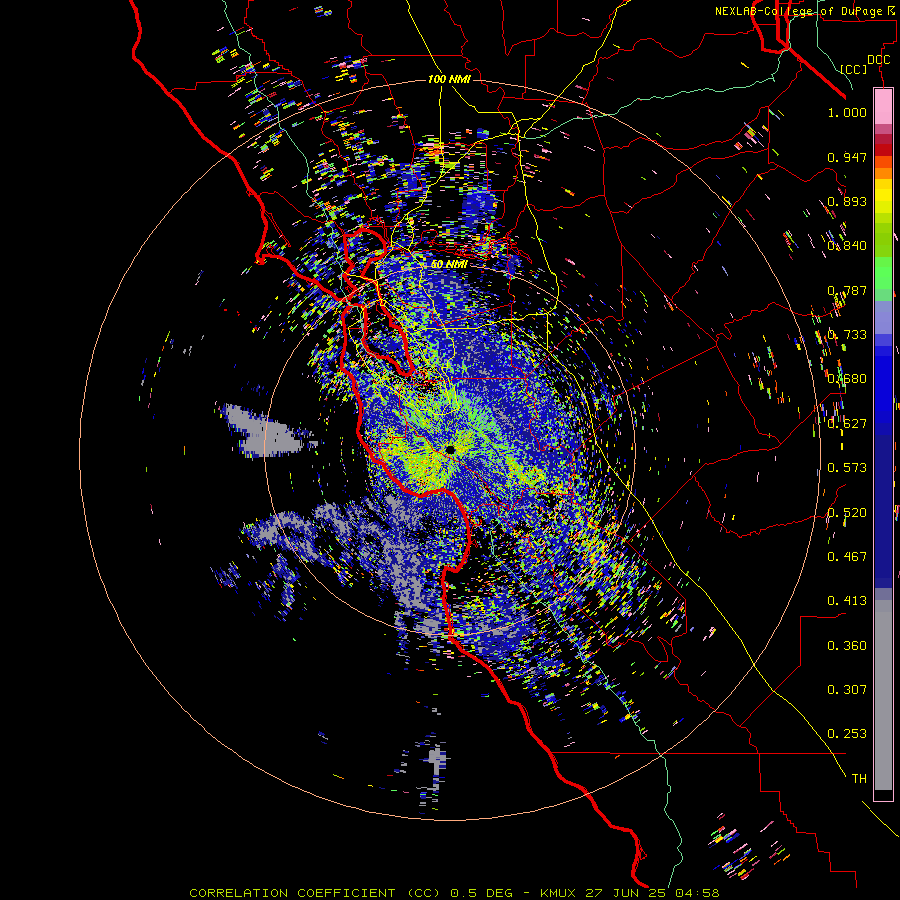
Task: Click the KMUX station identifier in the caption
Action: (560, 893)
